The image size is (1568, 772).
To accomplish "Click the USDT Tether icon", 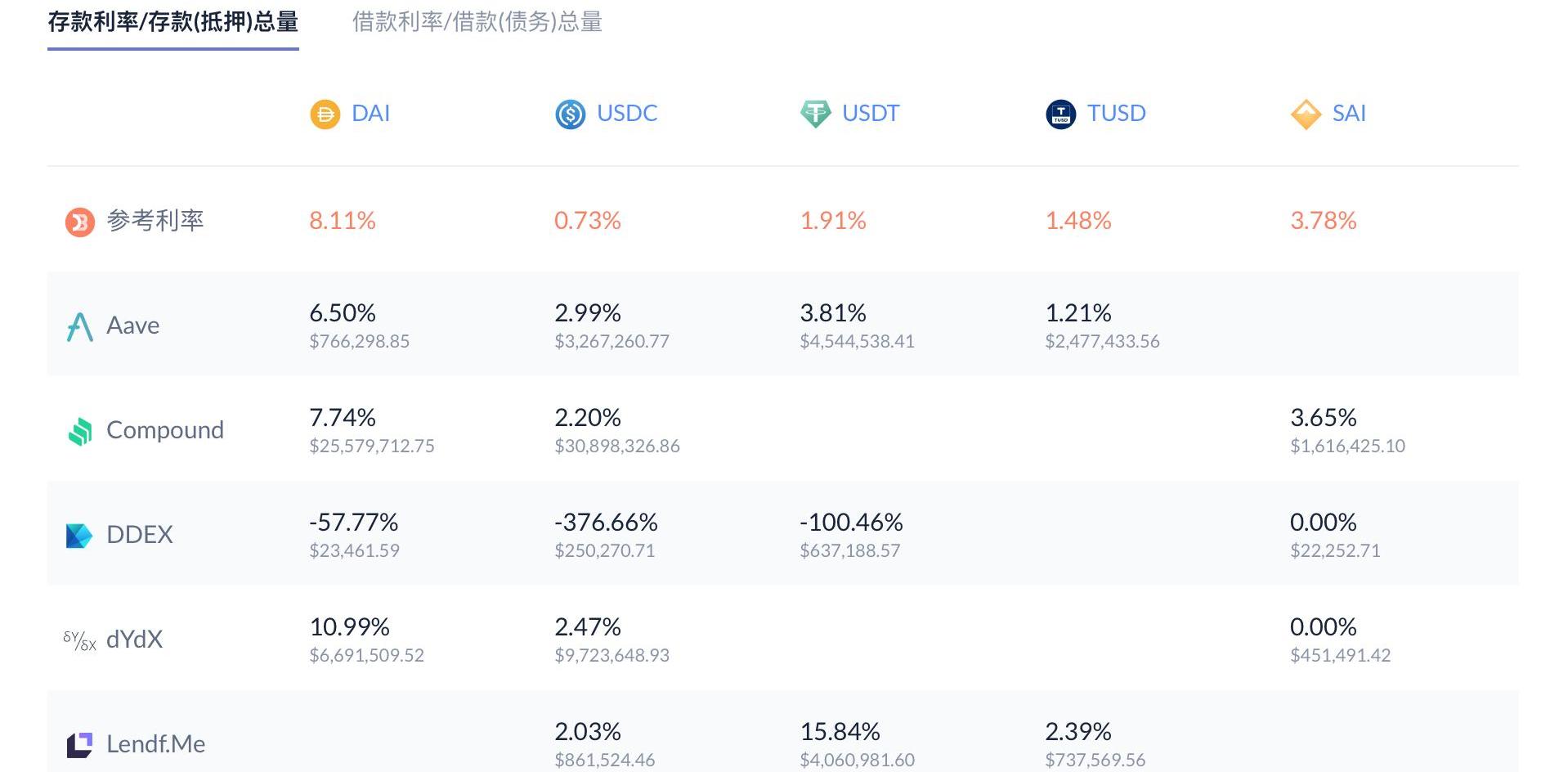I will click(815, 114).
